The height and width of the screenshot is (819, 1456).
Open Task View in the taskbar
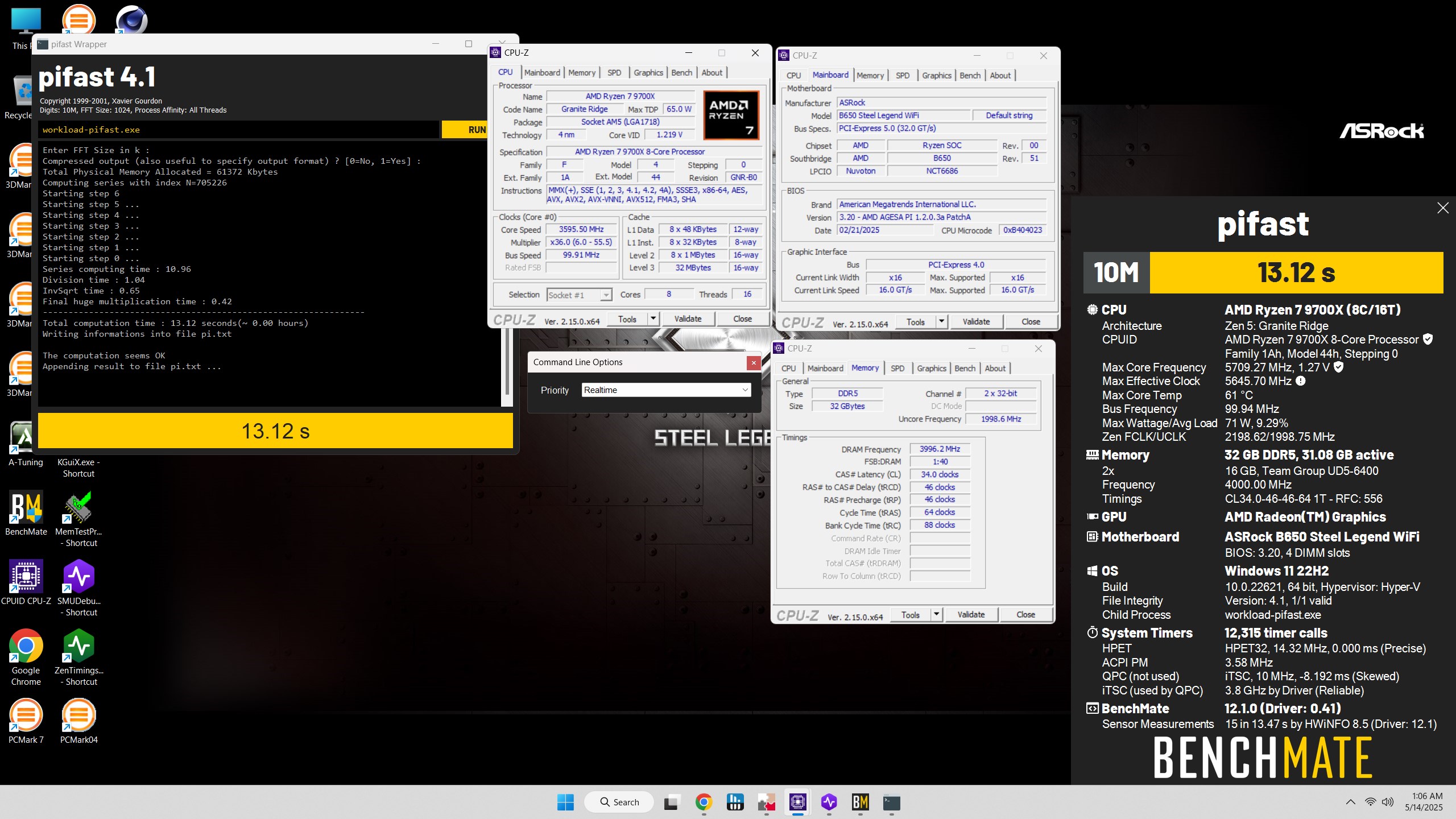[672, 802]
